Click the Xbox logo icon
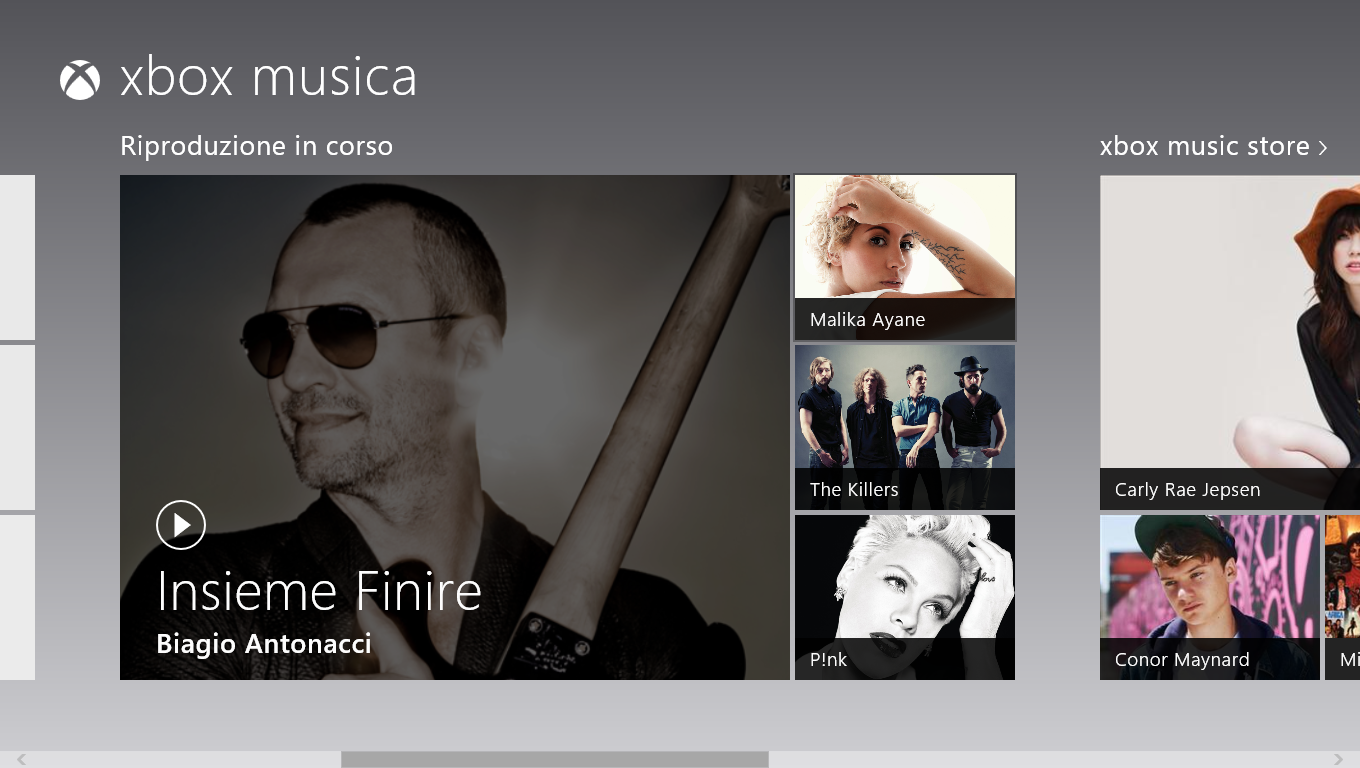1360x768 pixels. 80,80
